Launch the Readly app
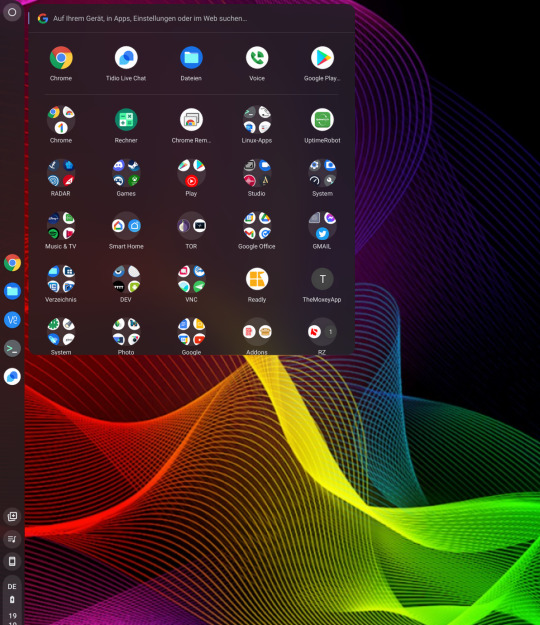Screen dimensions: 540x625 [x=257, y=279]
